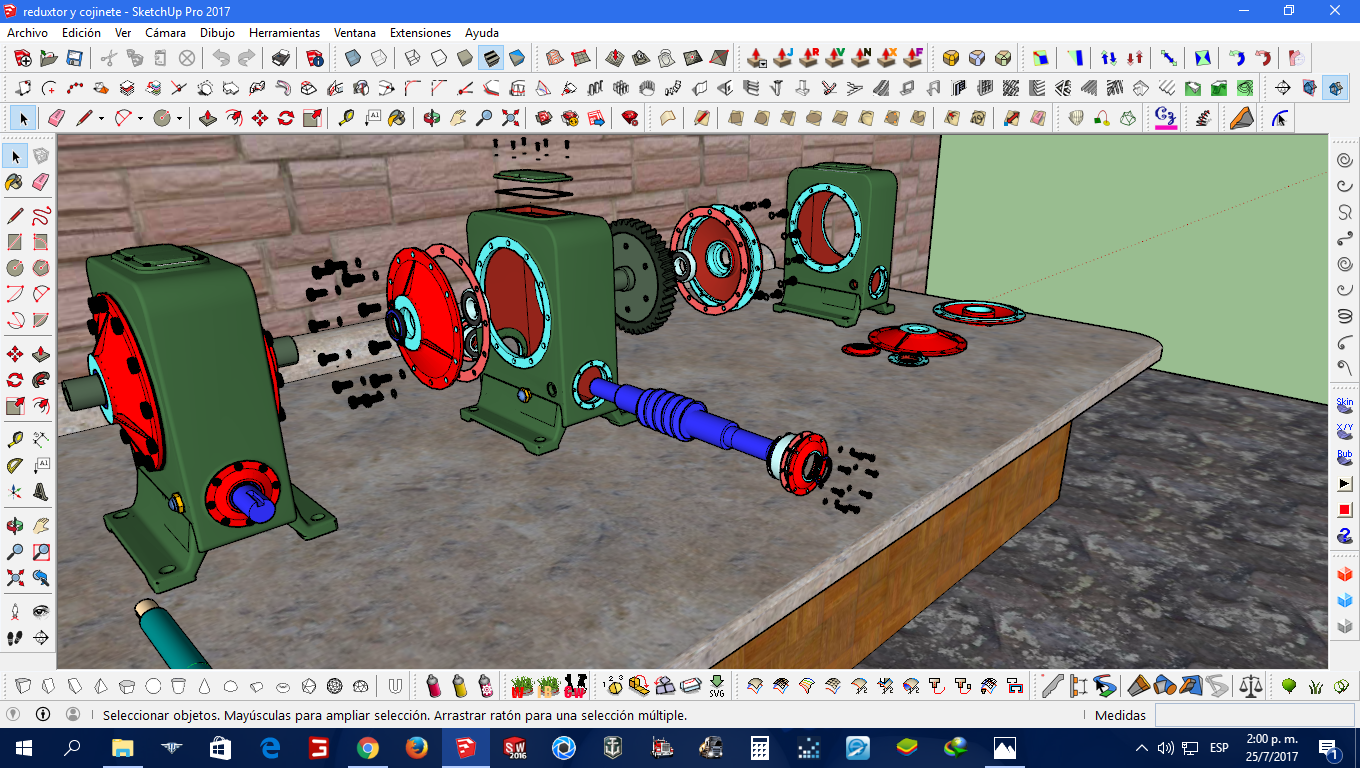This screenshot has width=1360, height=768.
Task: Open existing model with folder icon
Action: point(50,58)
